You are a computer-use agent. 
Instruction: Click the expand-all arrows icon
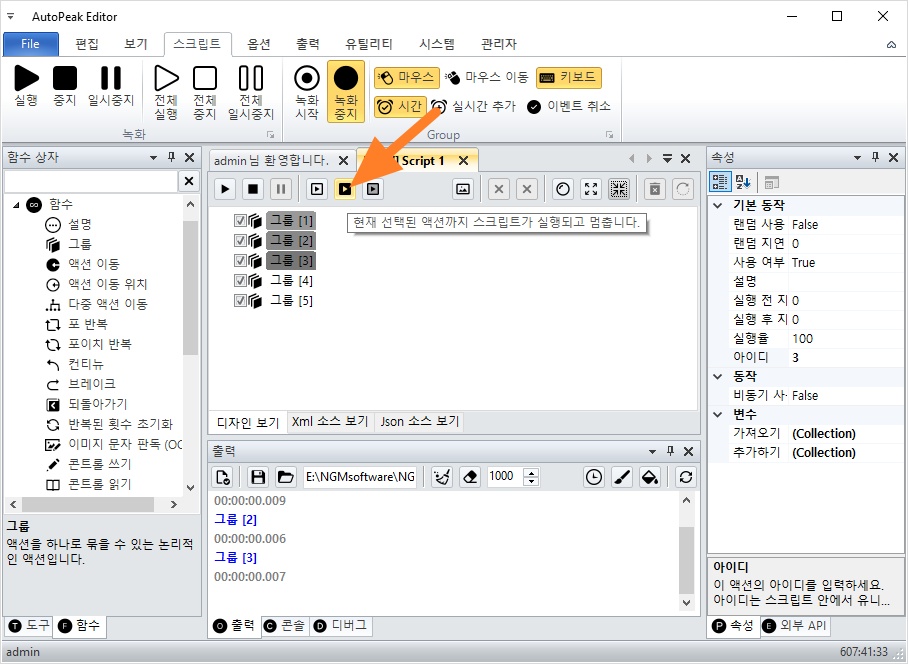[591, 189]
